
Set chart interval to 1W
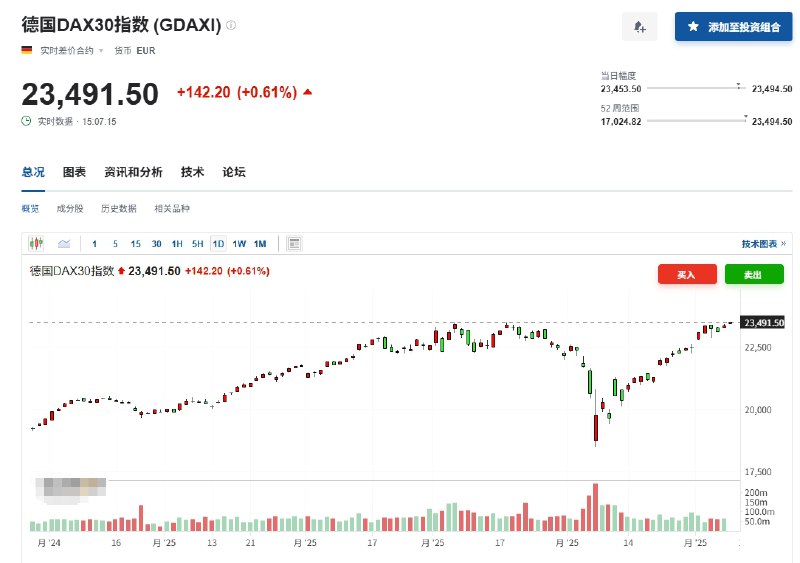tap(239, 244)
